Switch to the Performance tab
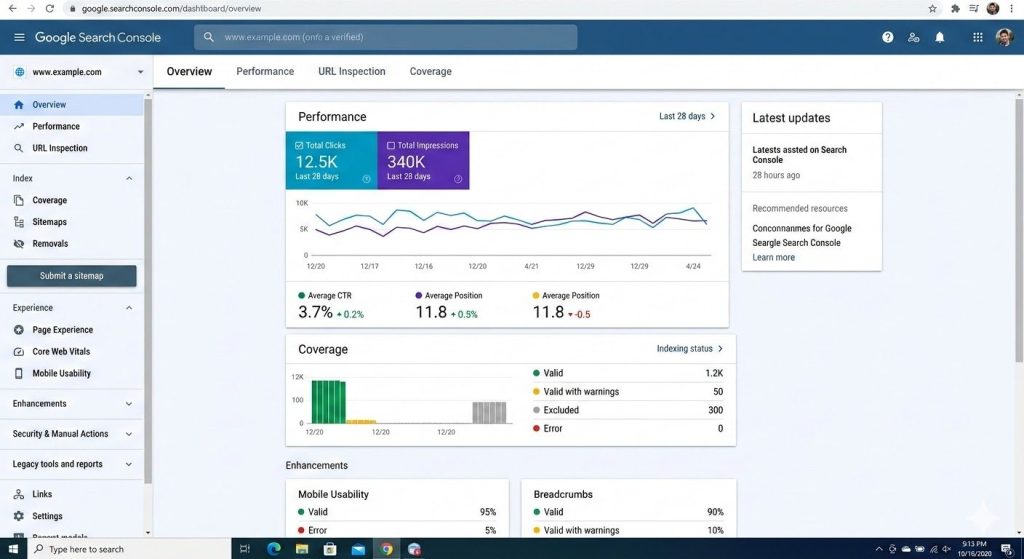 [265, 71]
